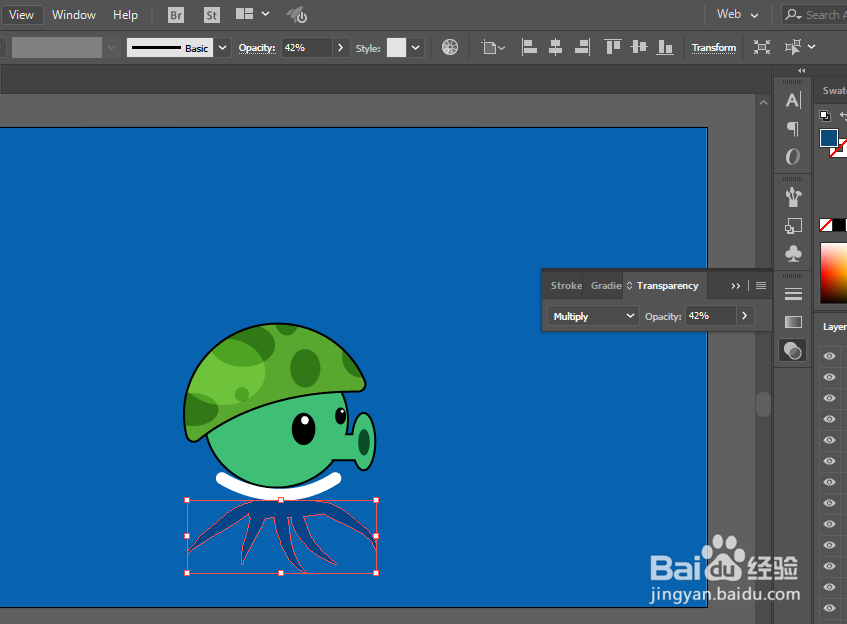
Task: Click the GPU Performance rocket icon
Action: click(297, 15)
